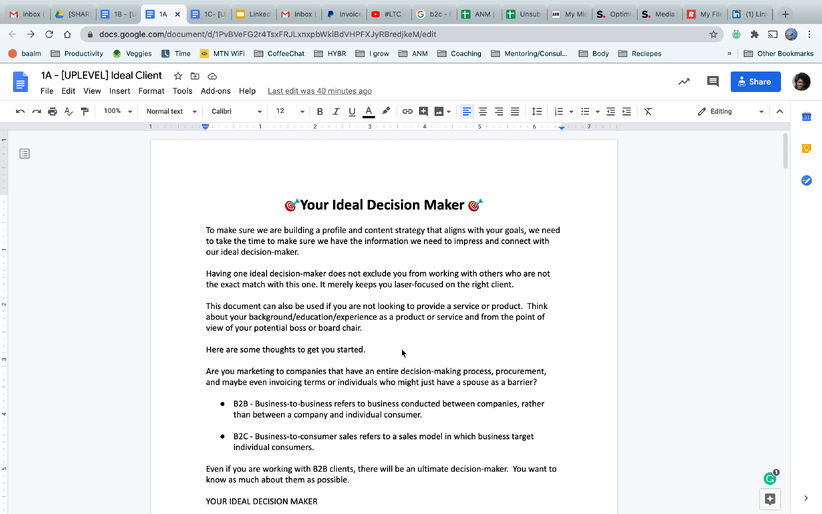Image resolution: width=822 pixels, height=514 pixels.
Task: Open Google account avatar
Action: click(x=801, y=82)
